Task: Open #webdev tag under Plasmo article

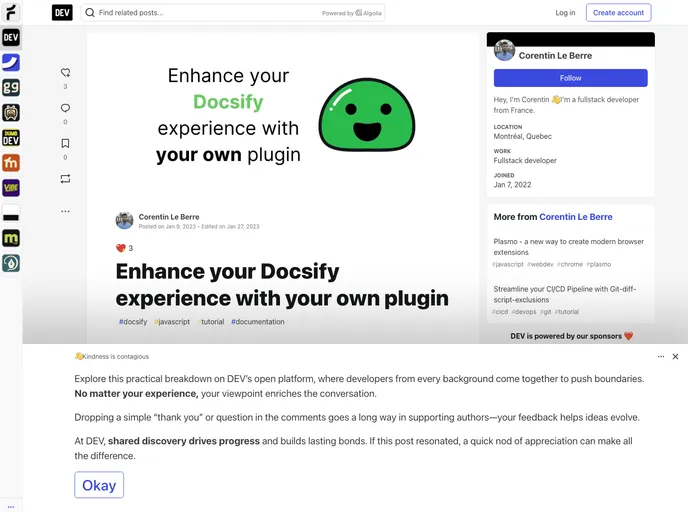Action: point(540,264)
